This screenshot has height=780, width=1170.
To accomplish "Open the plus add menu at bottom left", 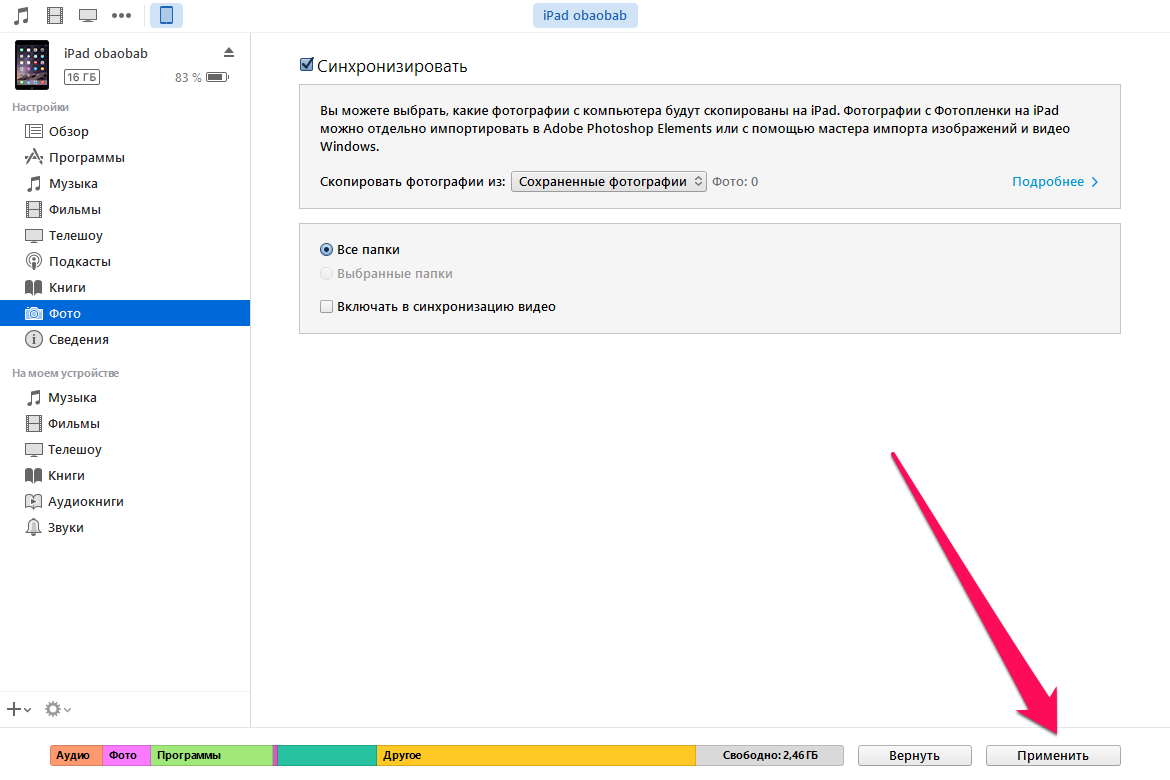I will (x=18, y=709).
